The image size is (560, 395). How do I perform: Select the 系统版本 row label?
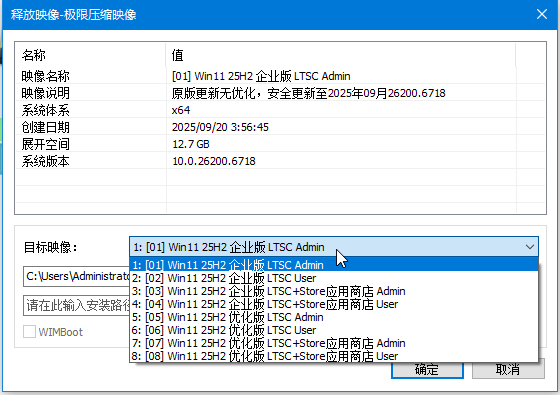pyautogui.click(x=45, y=161)
